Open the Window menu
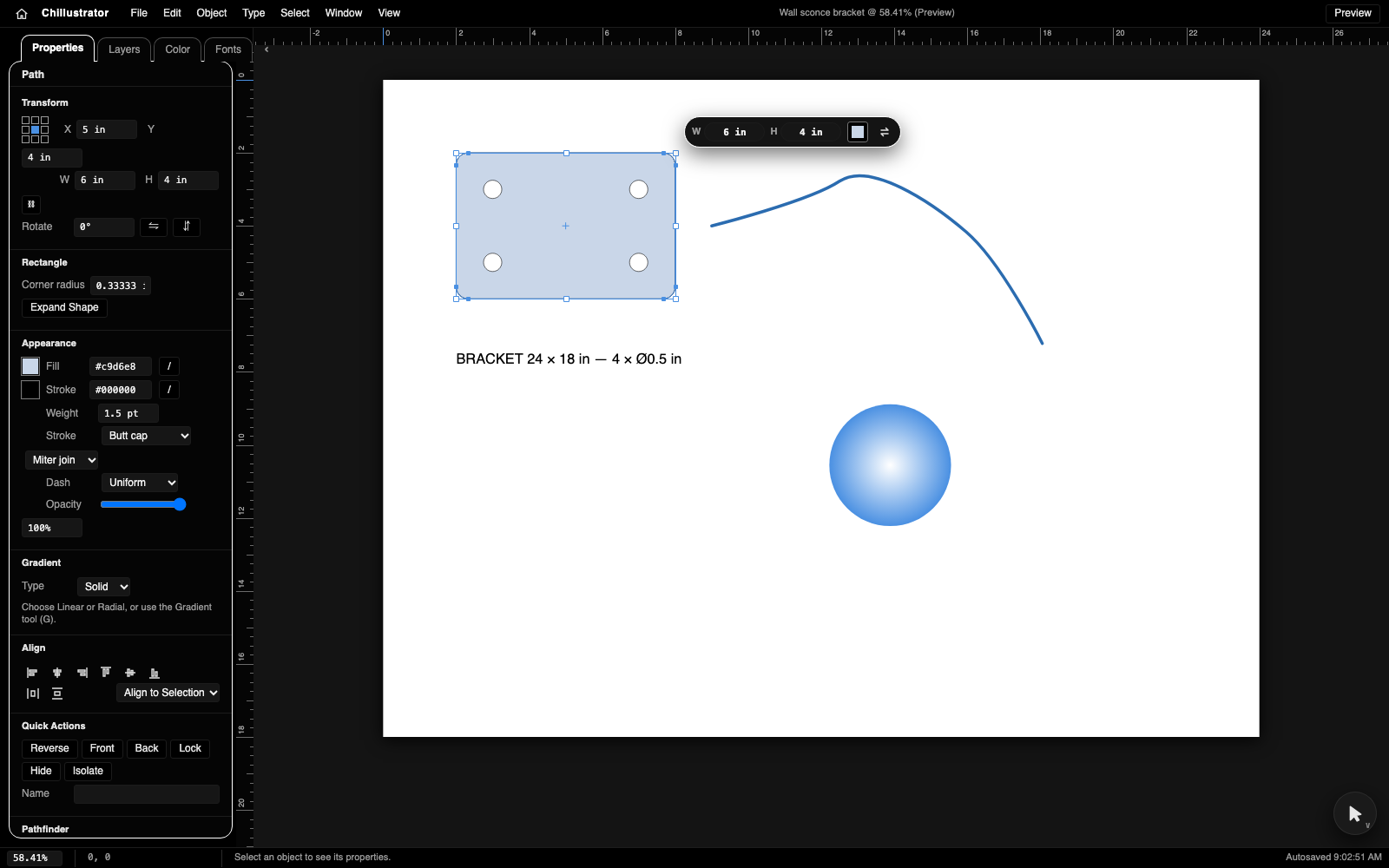Image resolution: width=1389 pixels, height=868 pixels. click(x=344, y=13)
